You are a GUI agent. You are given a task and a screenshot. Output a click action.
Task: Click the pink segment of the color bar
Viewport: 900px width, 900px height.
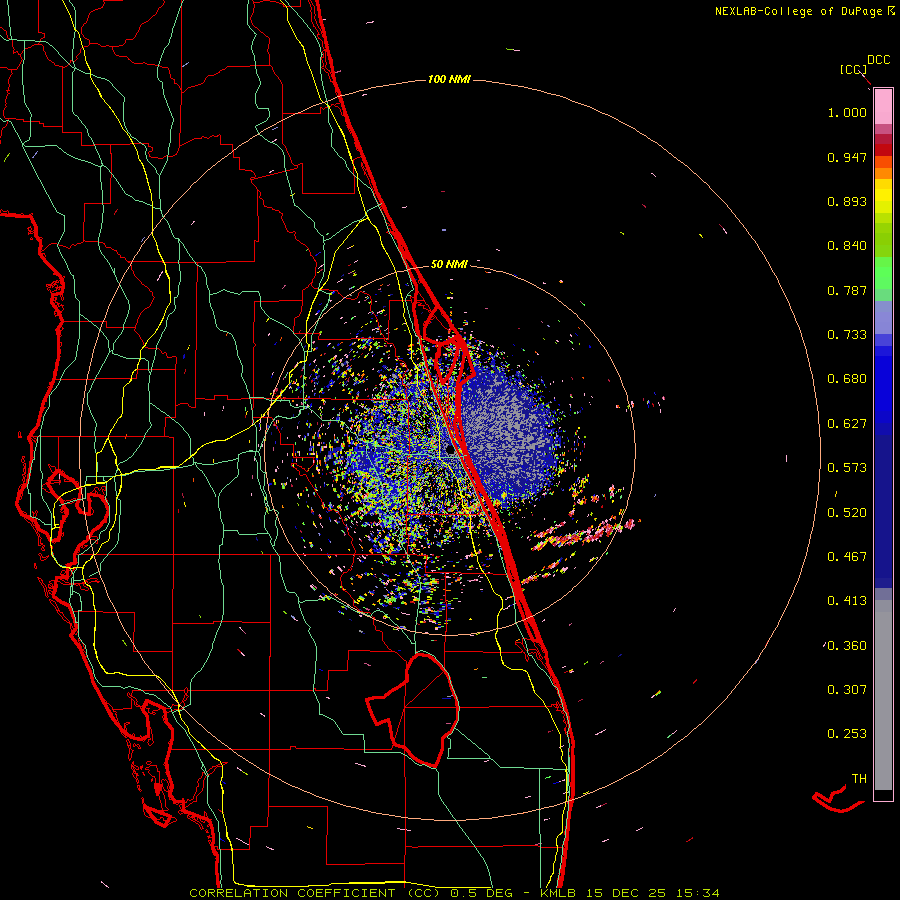point(883,107)
